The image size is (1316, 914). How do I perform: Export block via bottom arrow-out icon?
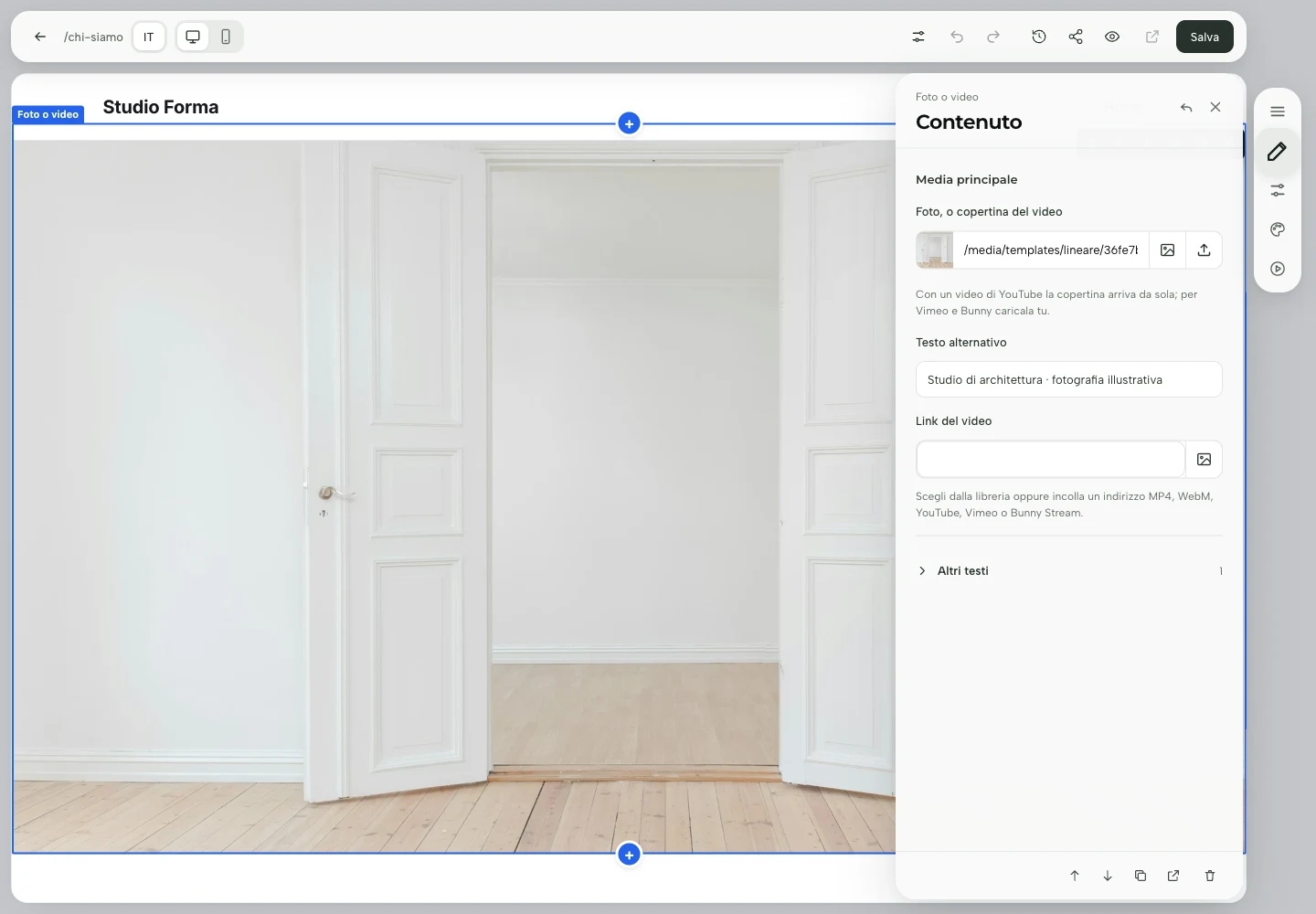point(1173,876)
